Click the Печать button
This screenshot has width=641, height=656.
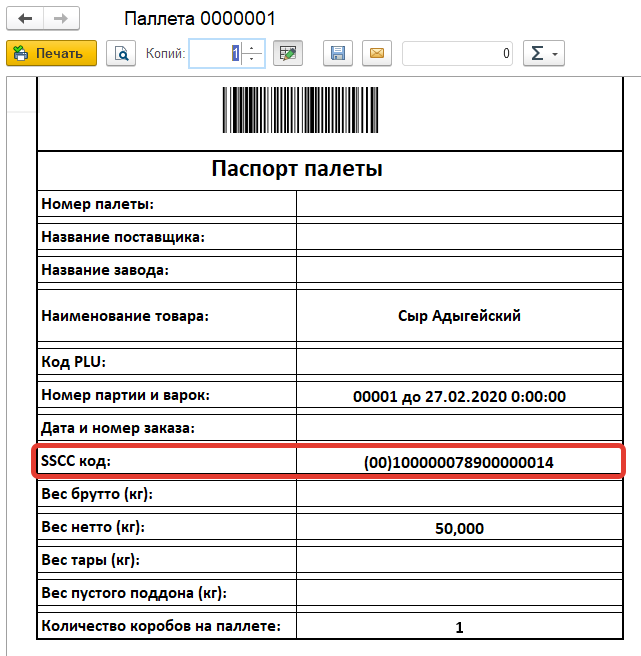tap(52, 53)
